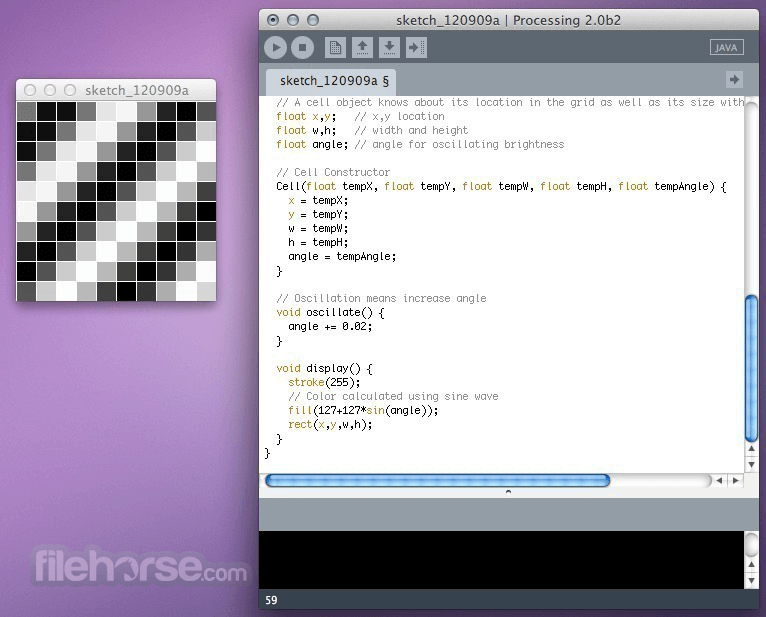Click the editor scrollbar up arrow
The height and width of the screenshot is (617, 766).
pyautogui.click(x=751, y=448)
